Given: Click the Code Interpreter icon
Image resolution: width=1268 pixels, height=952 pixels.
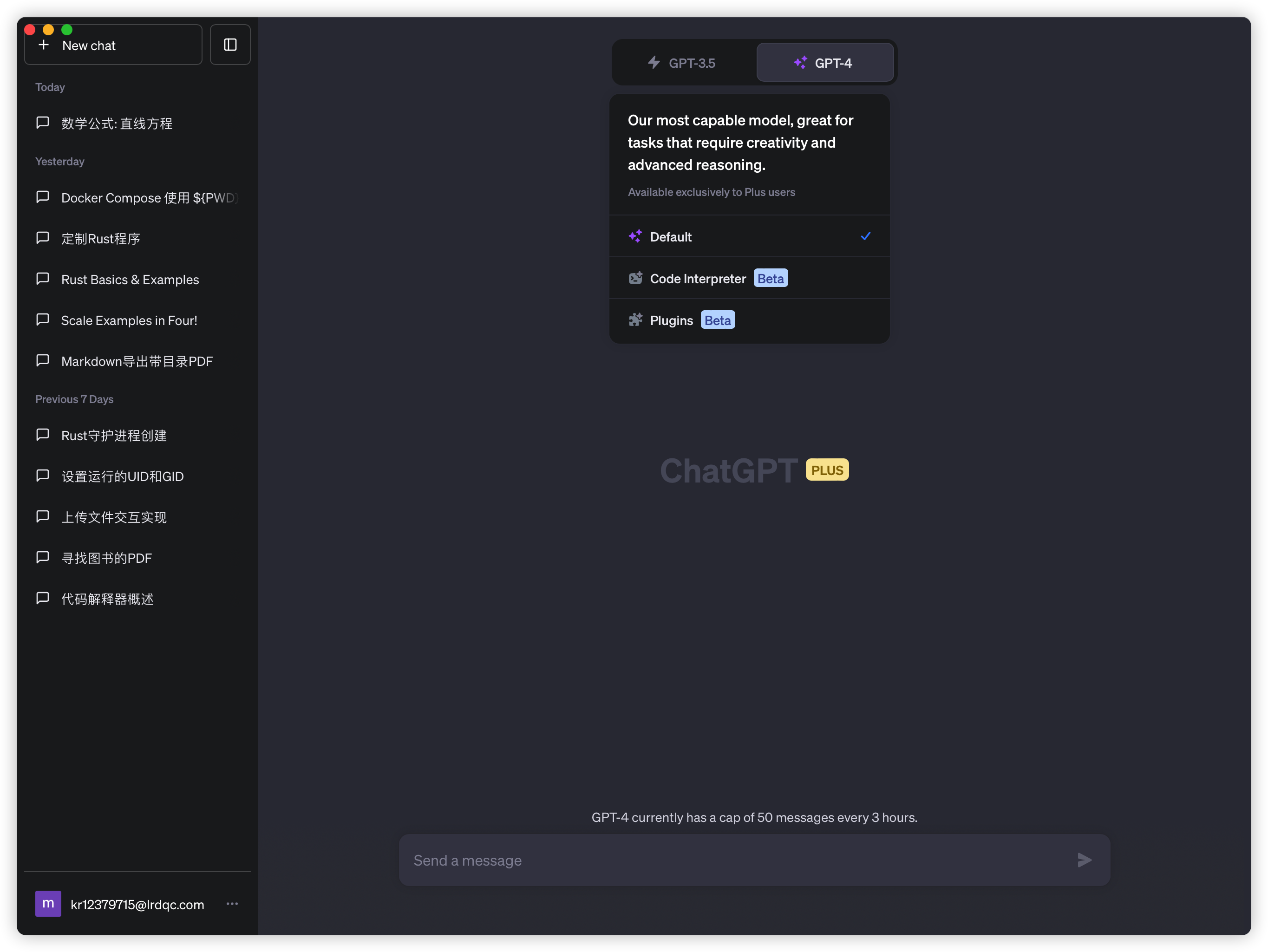Looking at the screenshot, I should (x=635, y=278).
